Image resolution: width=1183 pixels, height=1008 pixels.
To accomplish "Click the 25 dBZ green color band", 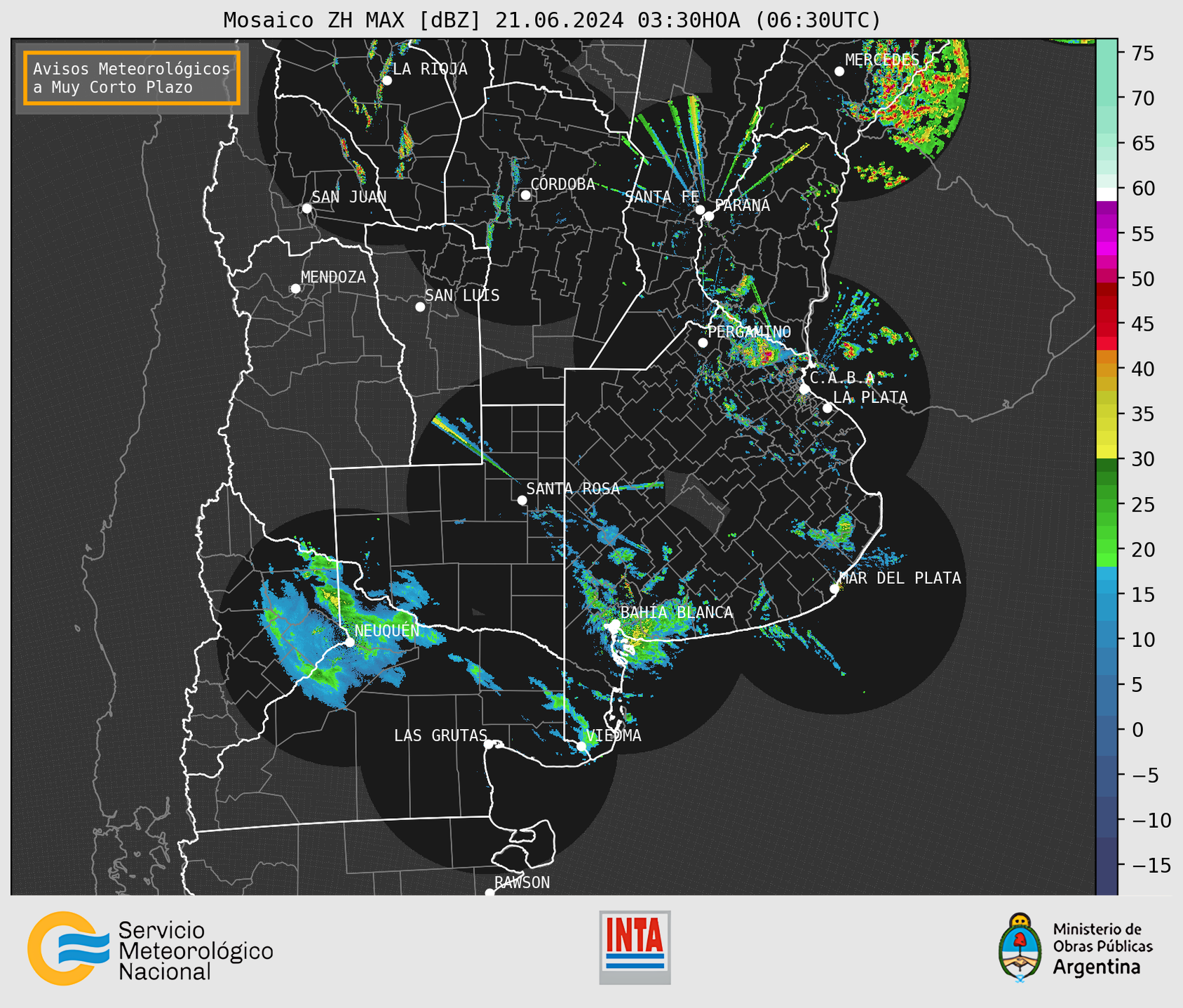I will click(x=1107, y=505).
